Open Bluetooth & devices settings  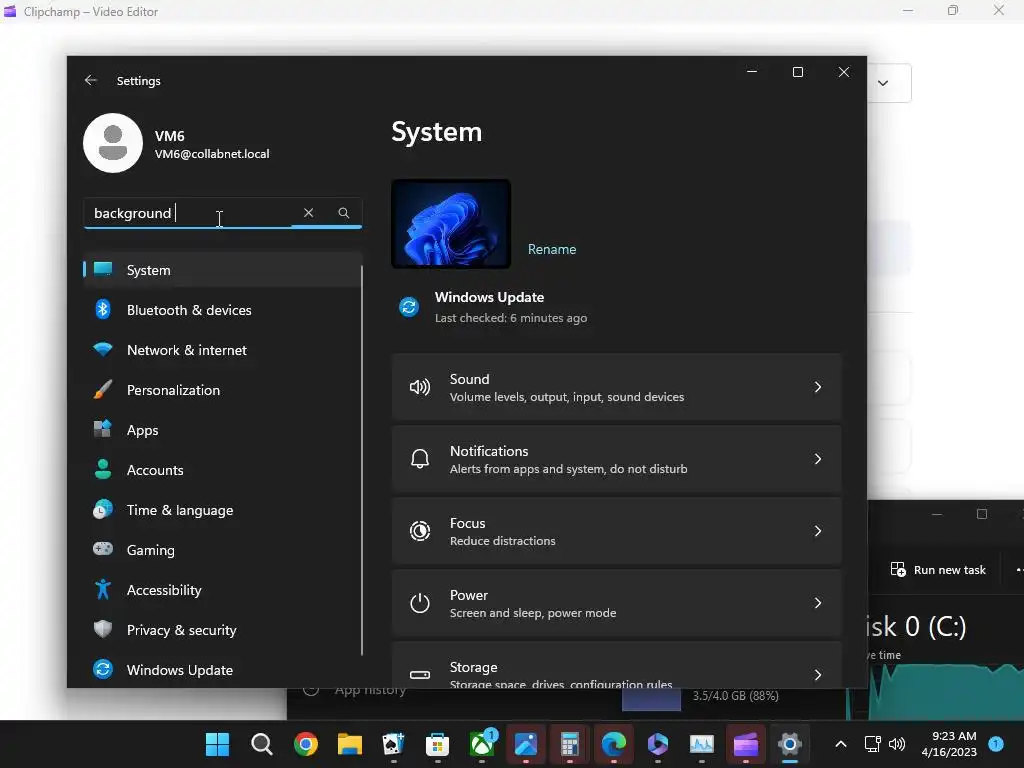click(x=222, y=310)
